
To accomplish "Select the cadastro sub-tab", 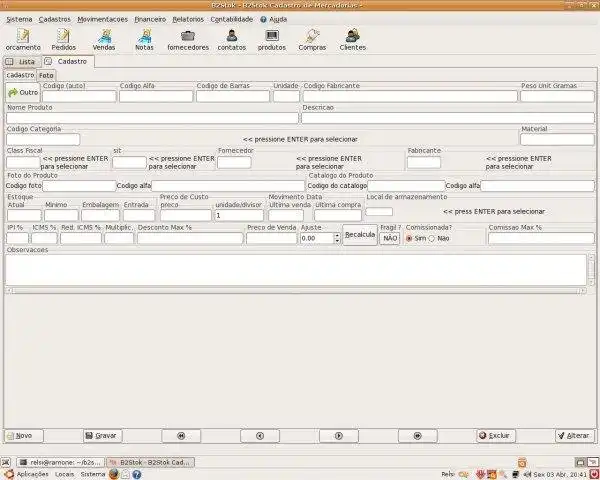I will click(20, 75).
